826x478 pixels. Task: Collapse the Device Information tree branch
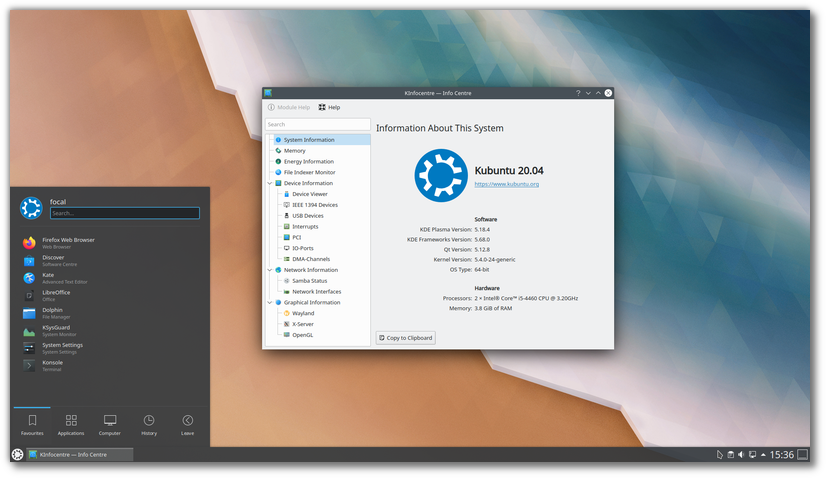point(270,183)
